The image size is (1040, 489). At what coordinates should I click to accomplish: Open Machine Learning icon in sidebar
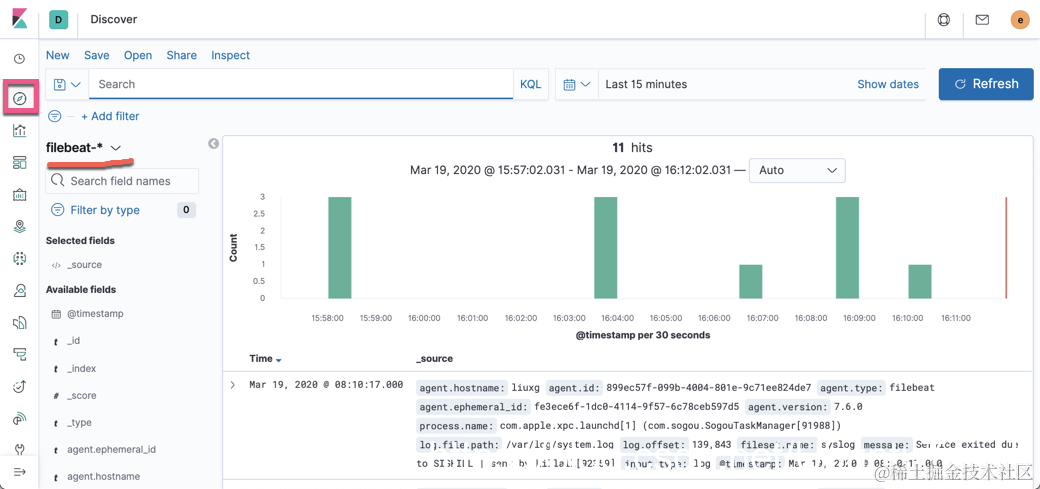tap(20, 259)
